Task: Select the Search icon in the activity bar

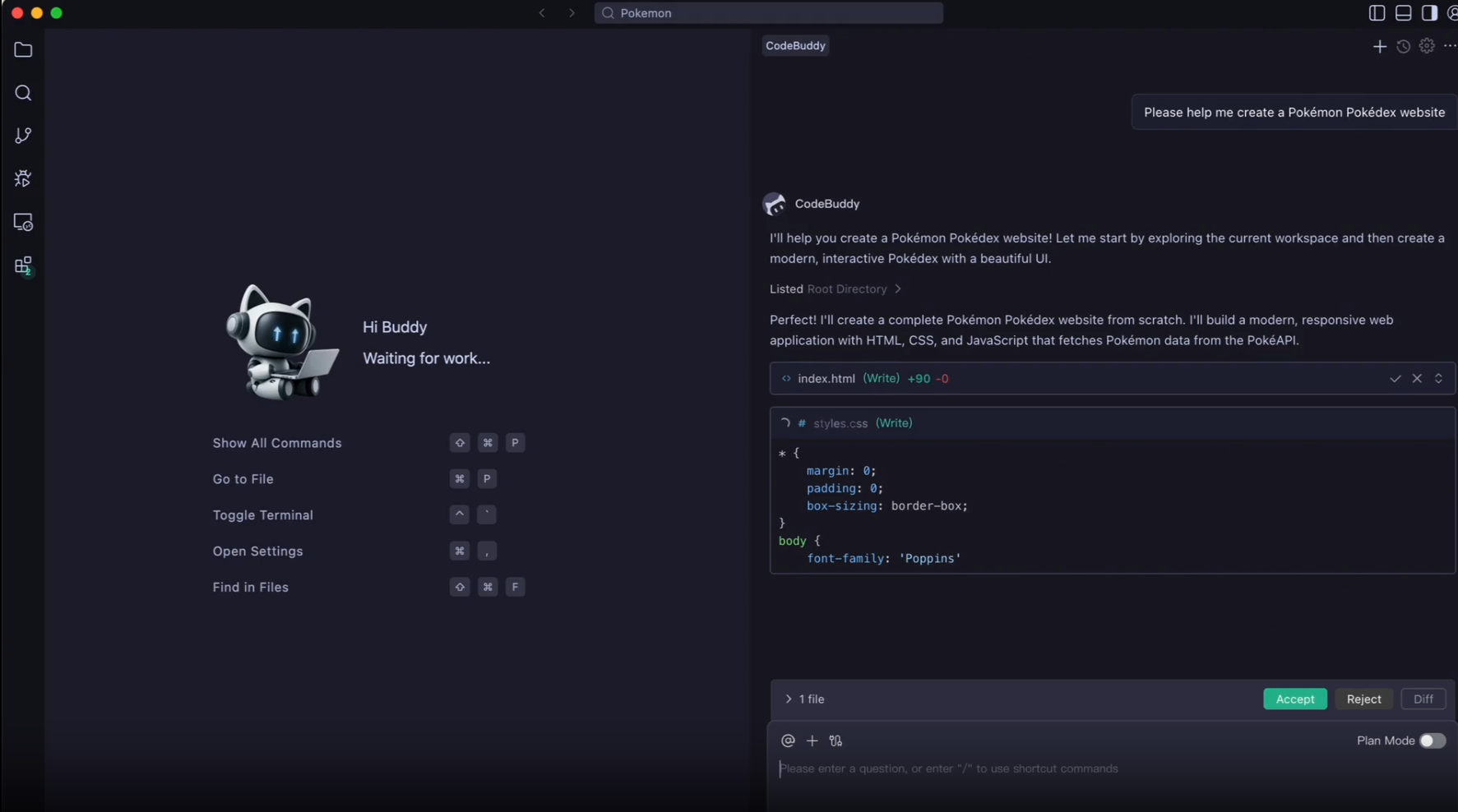Action: tap(23, 93)
